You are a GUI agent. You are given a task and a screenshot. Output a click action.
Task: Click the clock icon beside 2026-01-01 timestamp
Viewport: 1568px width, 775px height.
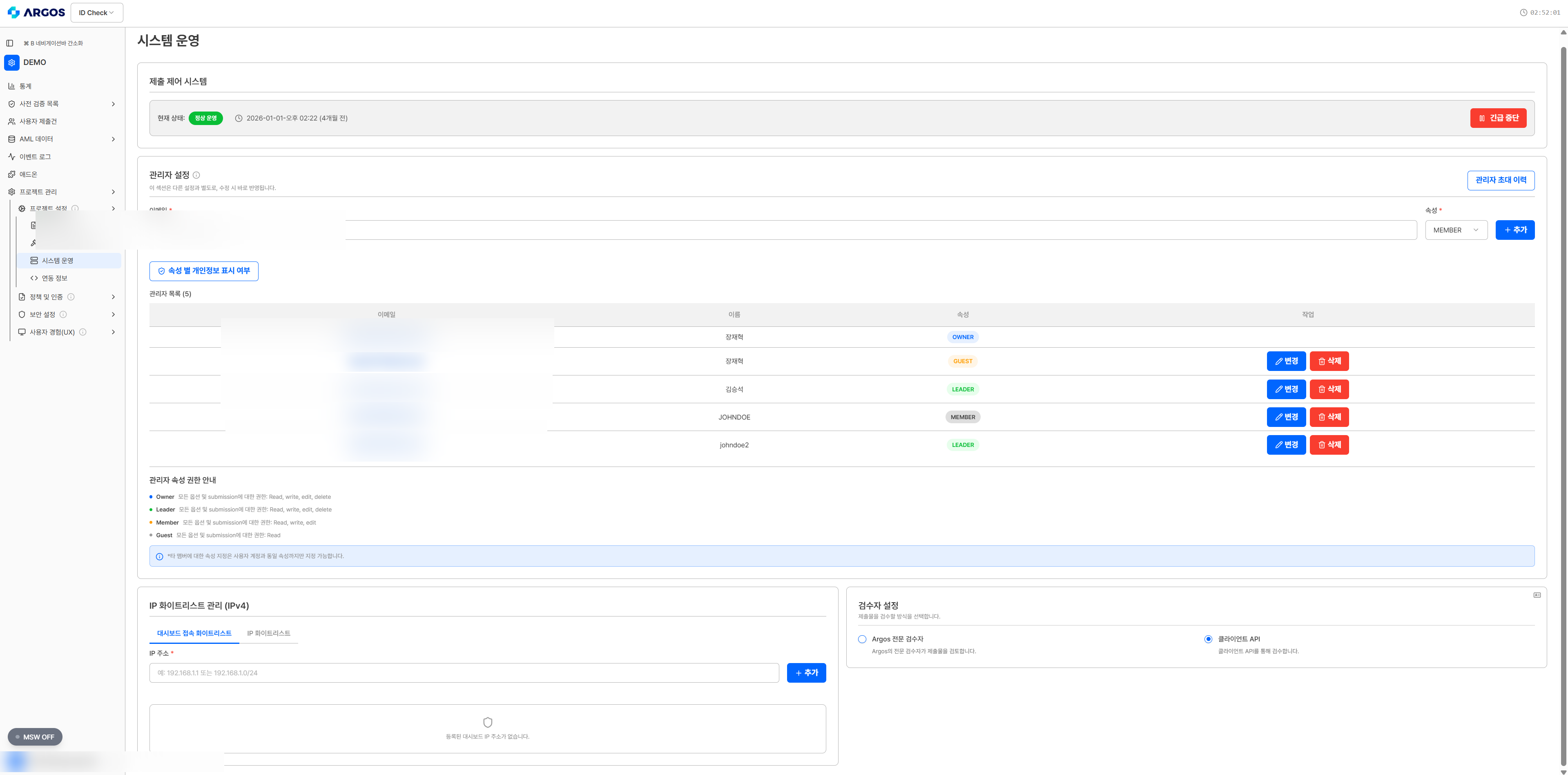239,119
